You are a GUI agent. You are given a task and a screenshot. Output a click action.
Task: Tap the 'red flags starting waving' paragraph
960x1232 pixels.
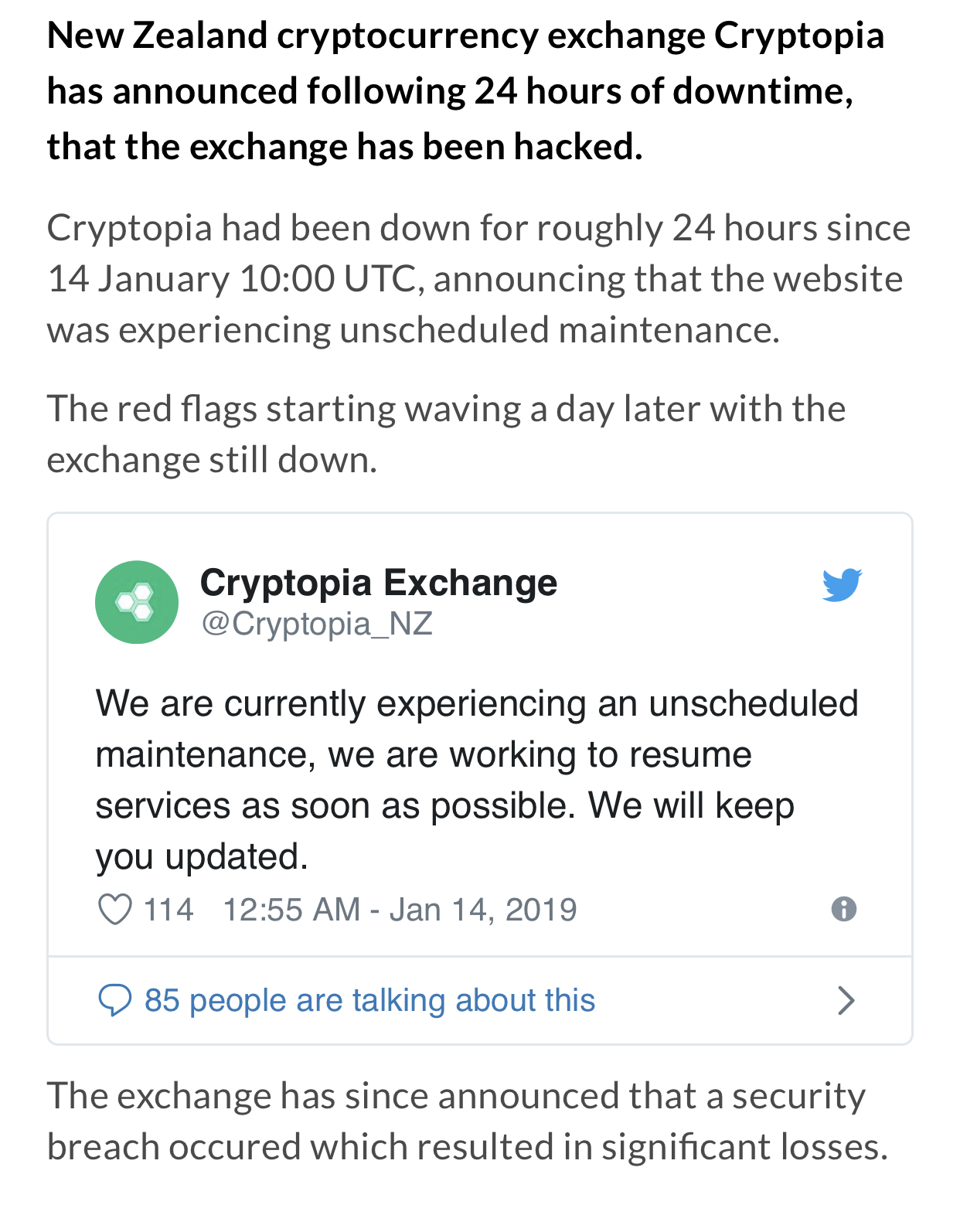click(x=447, y=434)
